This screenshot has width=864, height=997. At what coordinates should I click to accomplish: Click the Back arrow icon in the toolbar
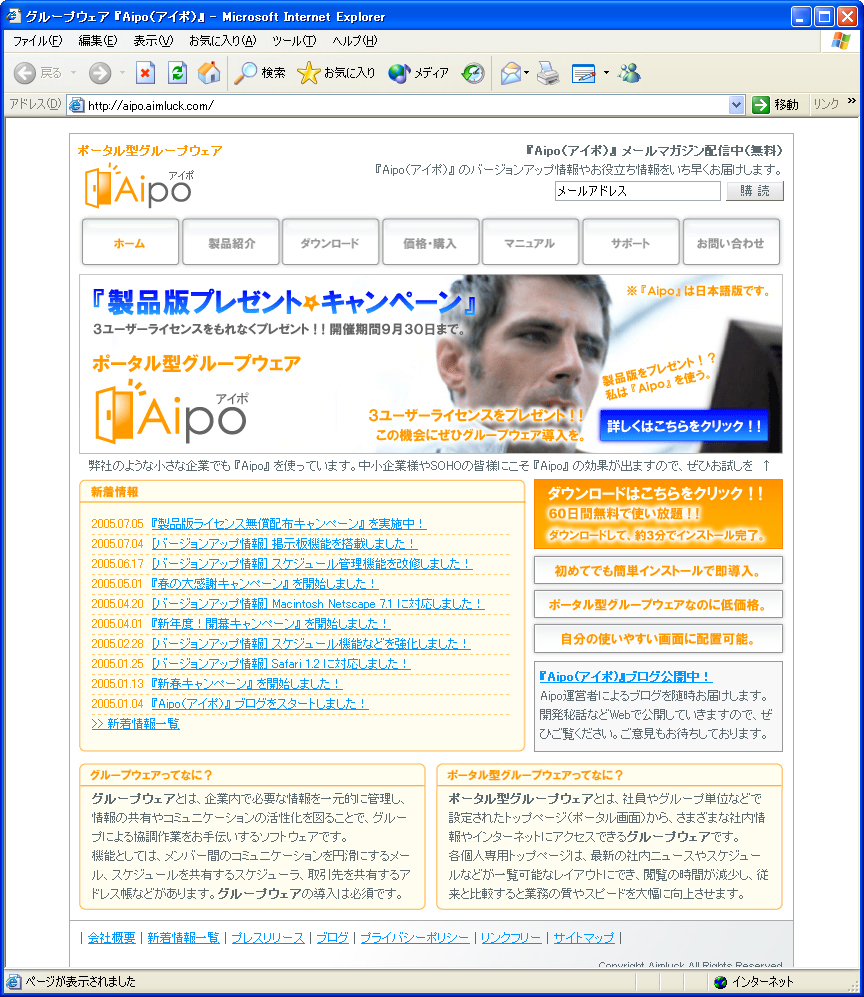pos(25,73)
